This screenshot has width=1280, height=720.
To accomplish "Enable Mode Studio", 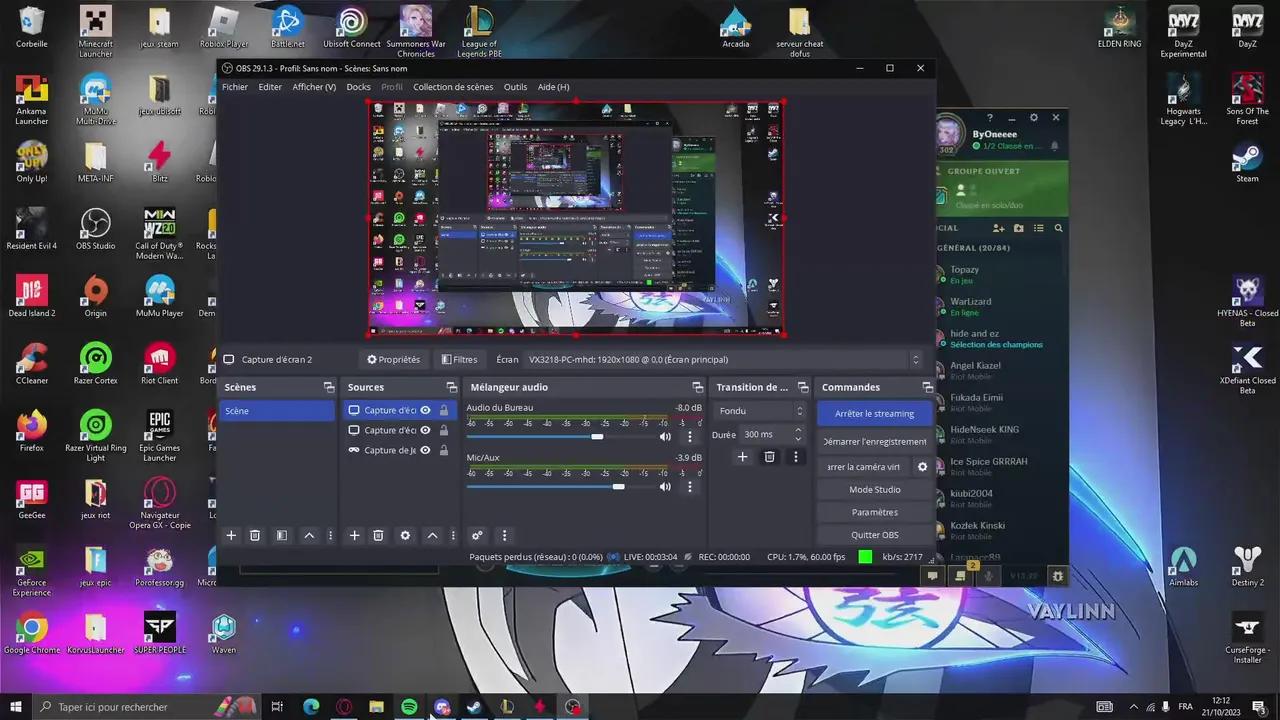I will pyautogui.click(x=873, y=489).
